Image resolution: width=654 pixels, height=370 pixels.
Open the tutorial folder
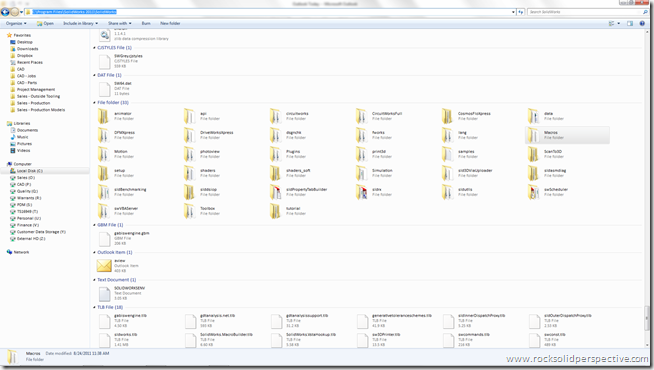pyautogui.click(x=288, y=211)
